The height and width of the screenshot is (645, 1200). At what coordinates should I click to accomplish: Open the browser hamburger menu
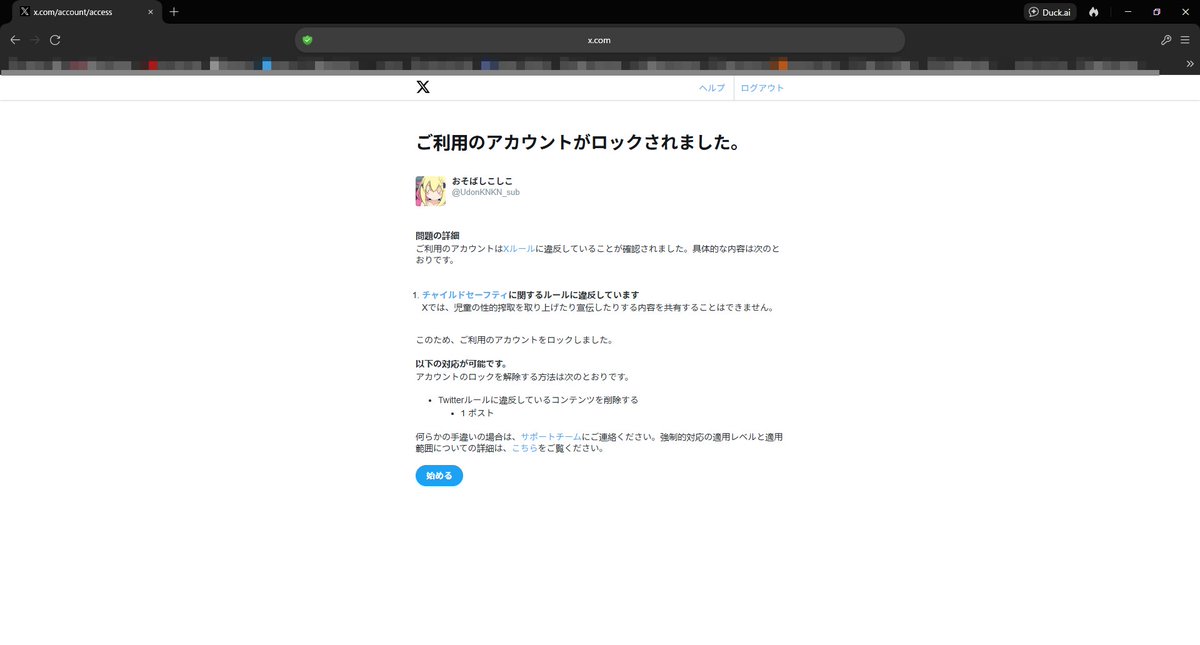click(1185, 40)
